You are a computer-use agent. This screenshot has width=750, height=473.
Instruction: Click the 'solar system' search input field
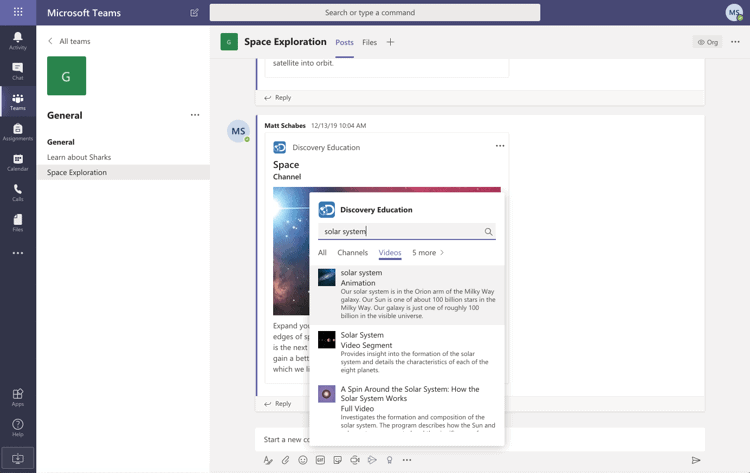(x=400, y=232)
